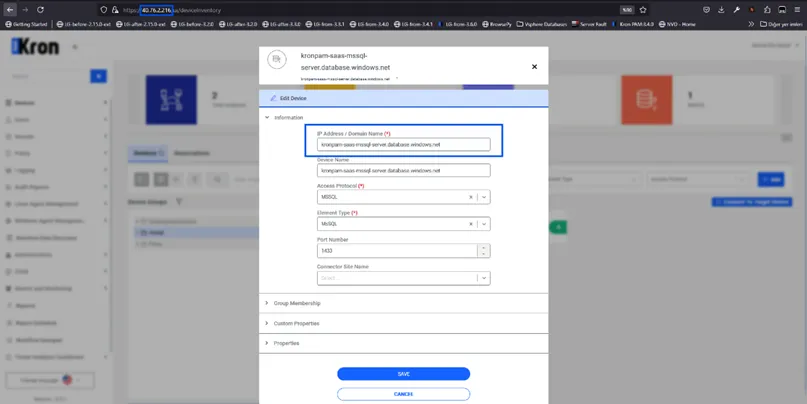This screenshot has height=404, width=807.
Task: Open the language selector at sidebar bottom
Action: tap(50, 380)
